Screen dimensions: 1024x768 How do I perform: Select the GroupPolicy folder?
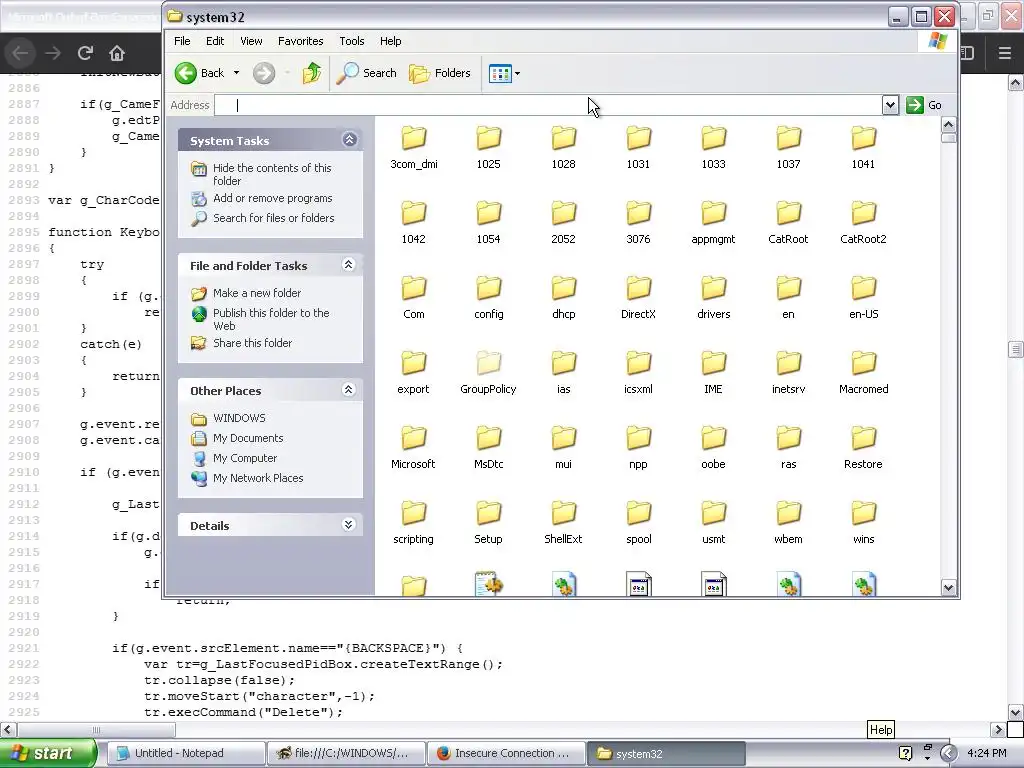pyautogui.click(x=488, y=373)
